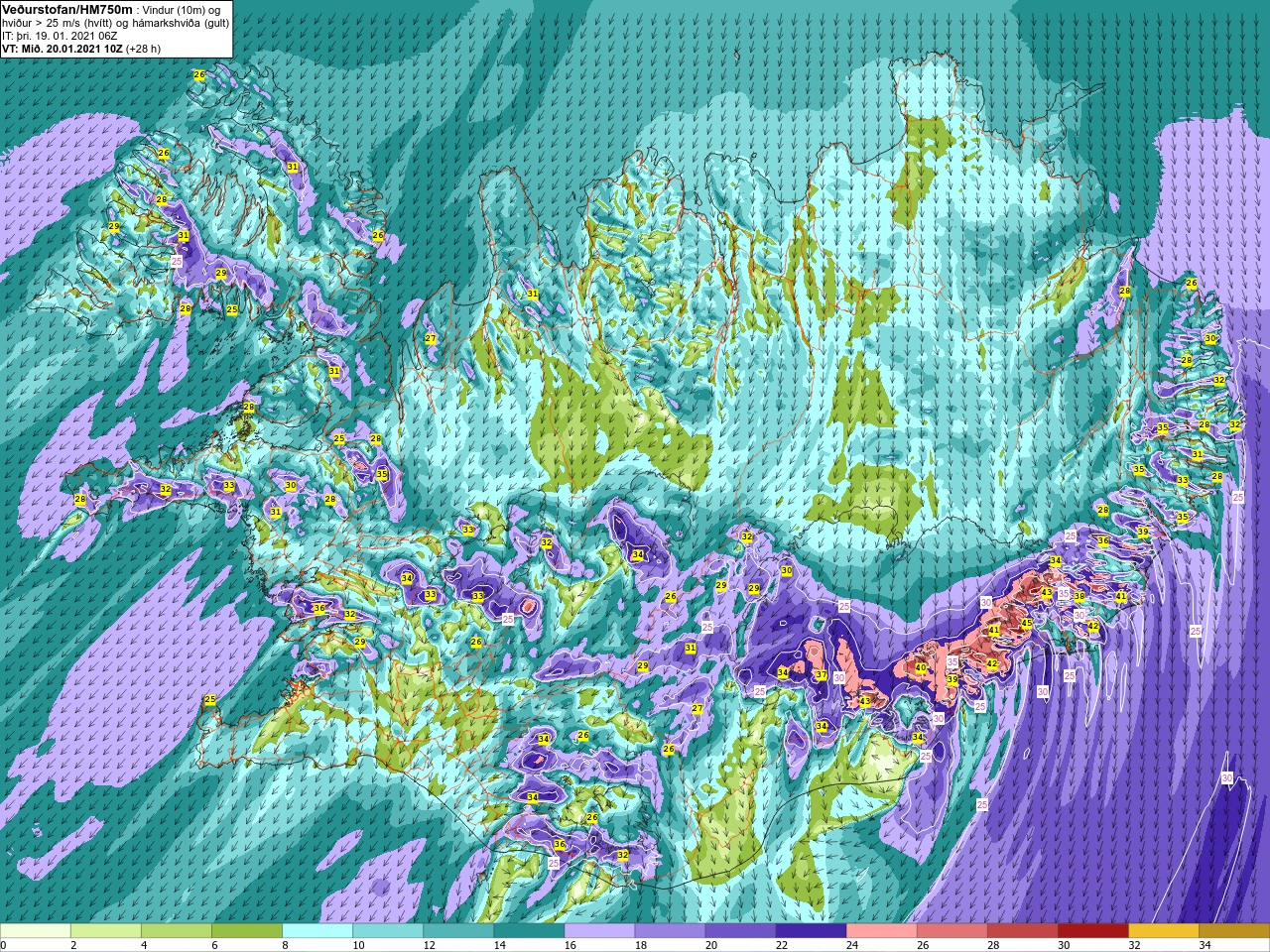Image resolution: width=1270 pixels, height=952 pixels.
Task: Click the dark teal 14–16 m/s legend swatch
Action: click(529, 931)
